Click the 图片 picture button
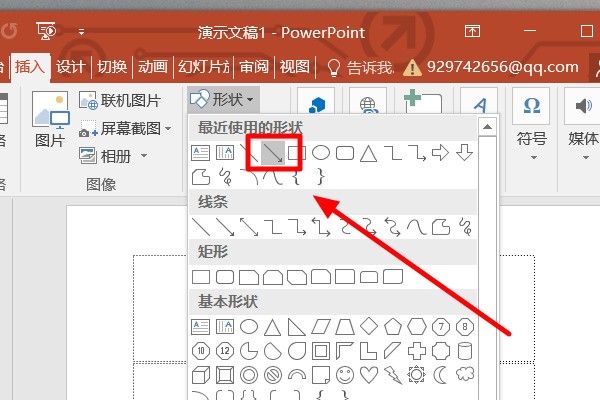The height and width of the screenshot is (400, 600). pos(49,120)
